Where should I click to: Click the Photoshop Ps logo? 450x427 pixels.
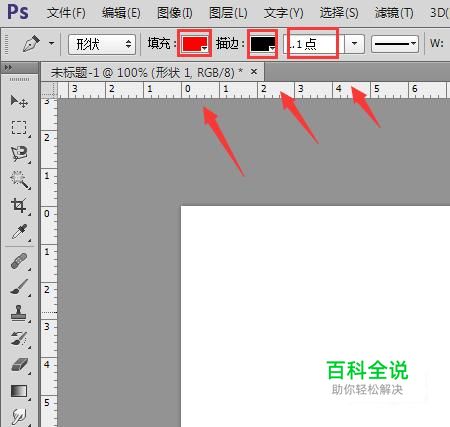pyautogui.click(x=18, y=12)
